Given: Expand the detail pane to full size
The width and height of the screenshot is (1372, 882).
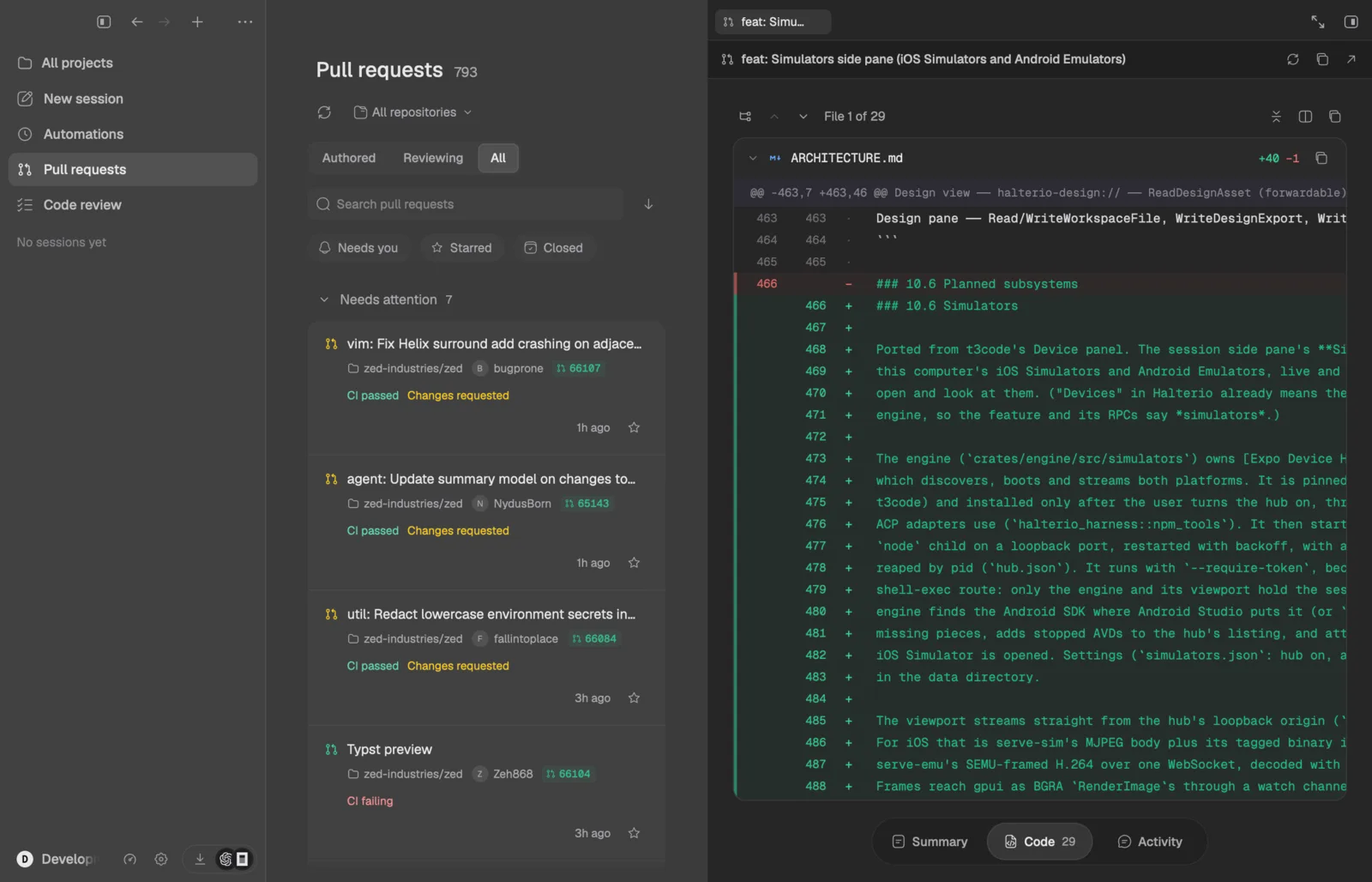Looking at the screenshot, I should pyautogui.click(x=1318, y=21).
